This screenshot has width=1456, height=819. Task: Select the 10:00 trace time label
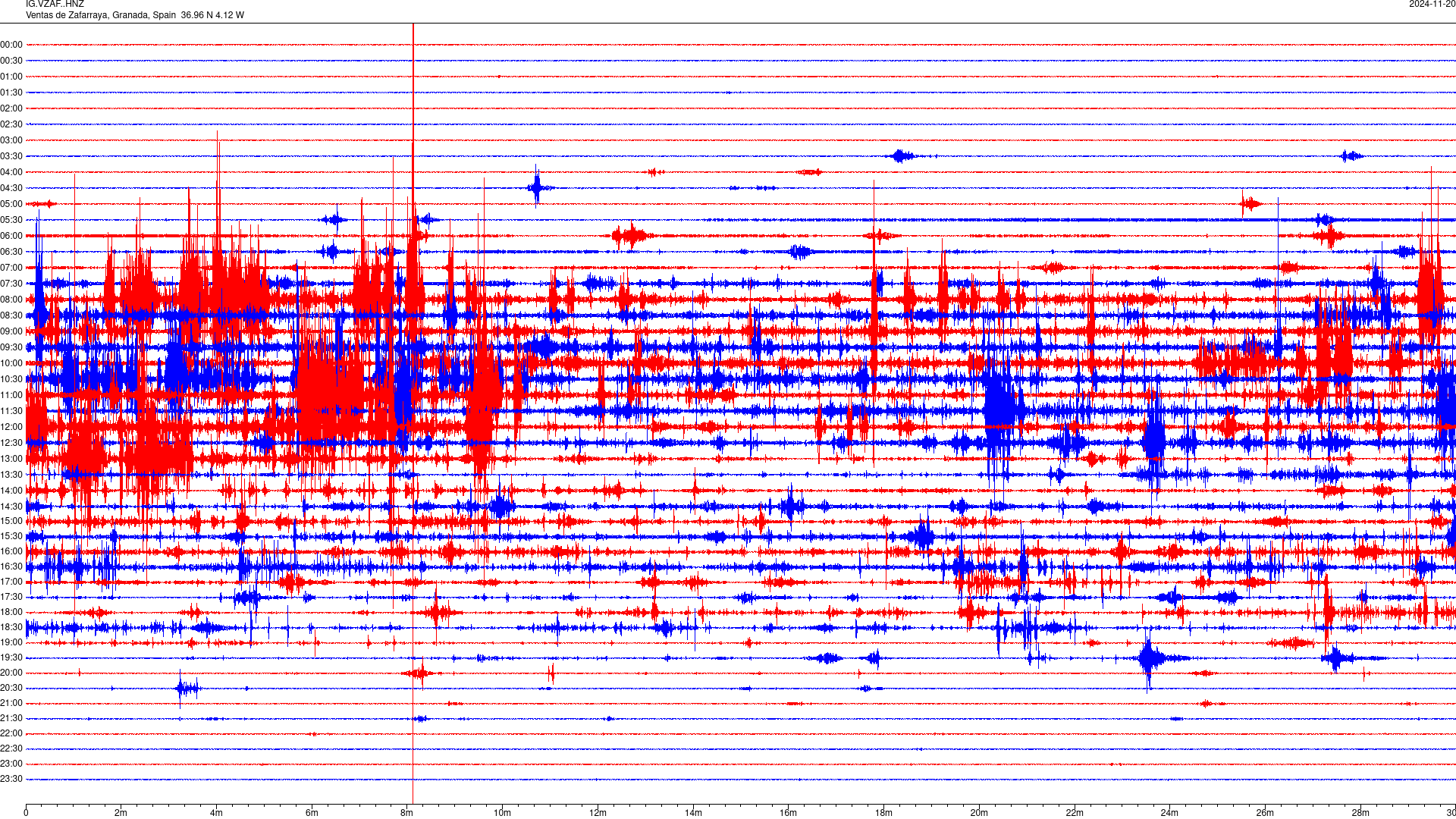click(11, 363)
